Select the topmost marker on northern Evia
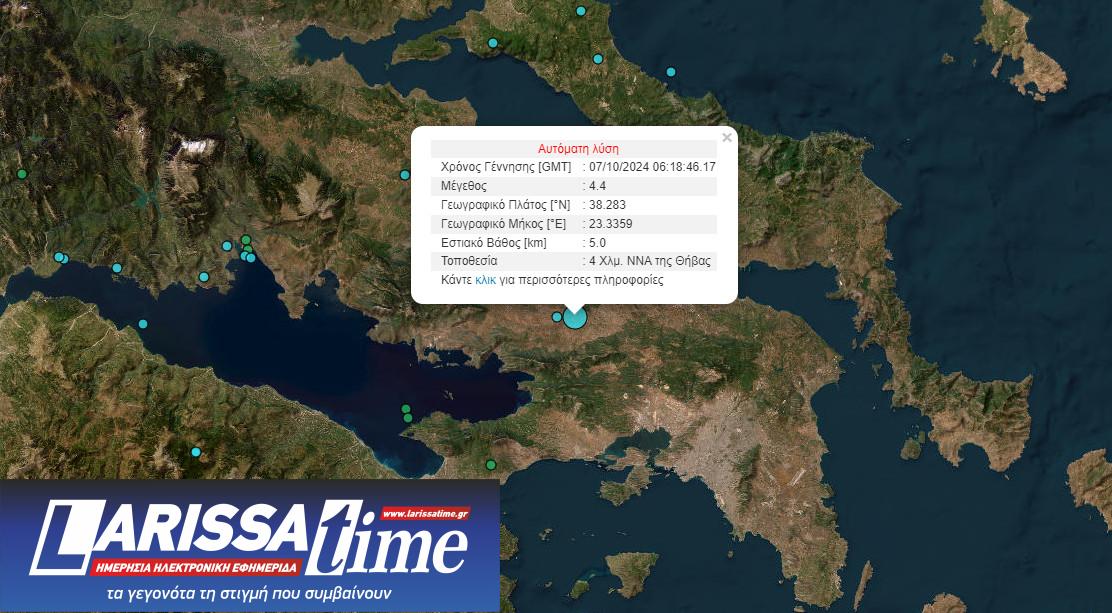Screen dimensions: 1112x613 pyautogui.click(x=581, y=11)
